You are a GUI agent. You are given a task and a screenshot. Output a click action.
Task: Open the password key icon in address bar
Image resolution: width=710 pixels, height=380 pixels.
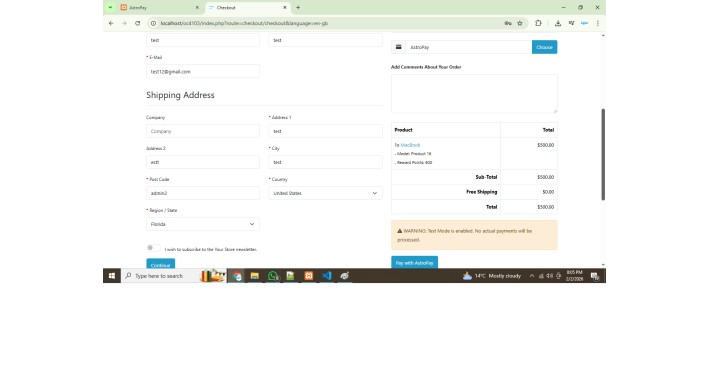pos(508,23)
